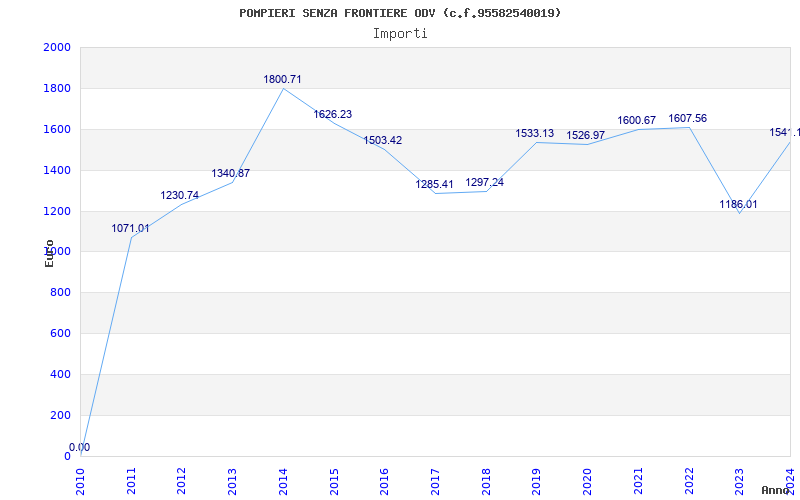Click the 2020 x-axis label
The image size is (800, 500).
point(588,481)
